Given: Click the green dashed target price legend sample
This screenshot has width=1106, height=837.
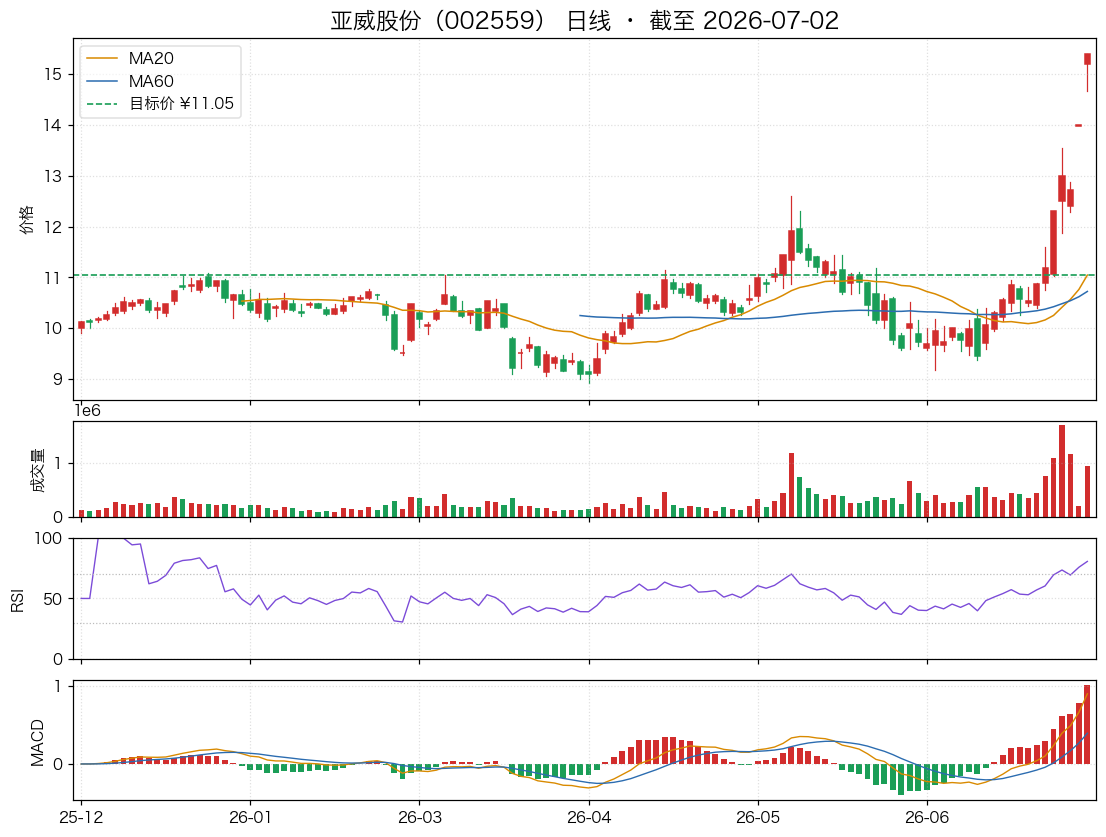Looking at the screenshot, I should pos(102,104).
